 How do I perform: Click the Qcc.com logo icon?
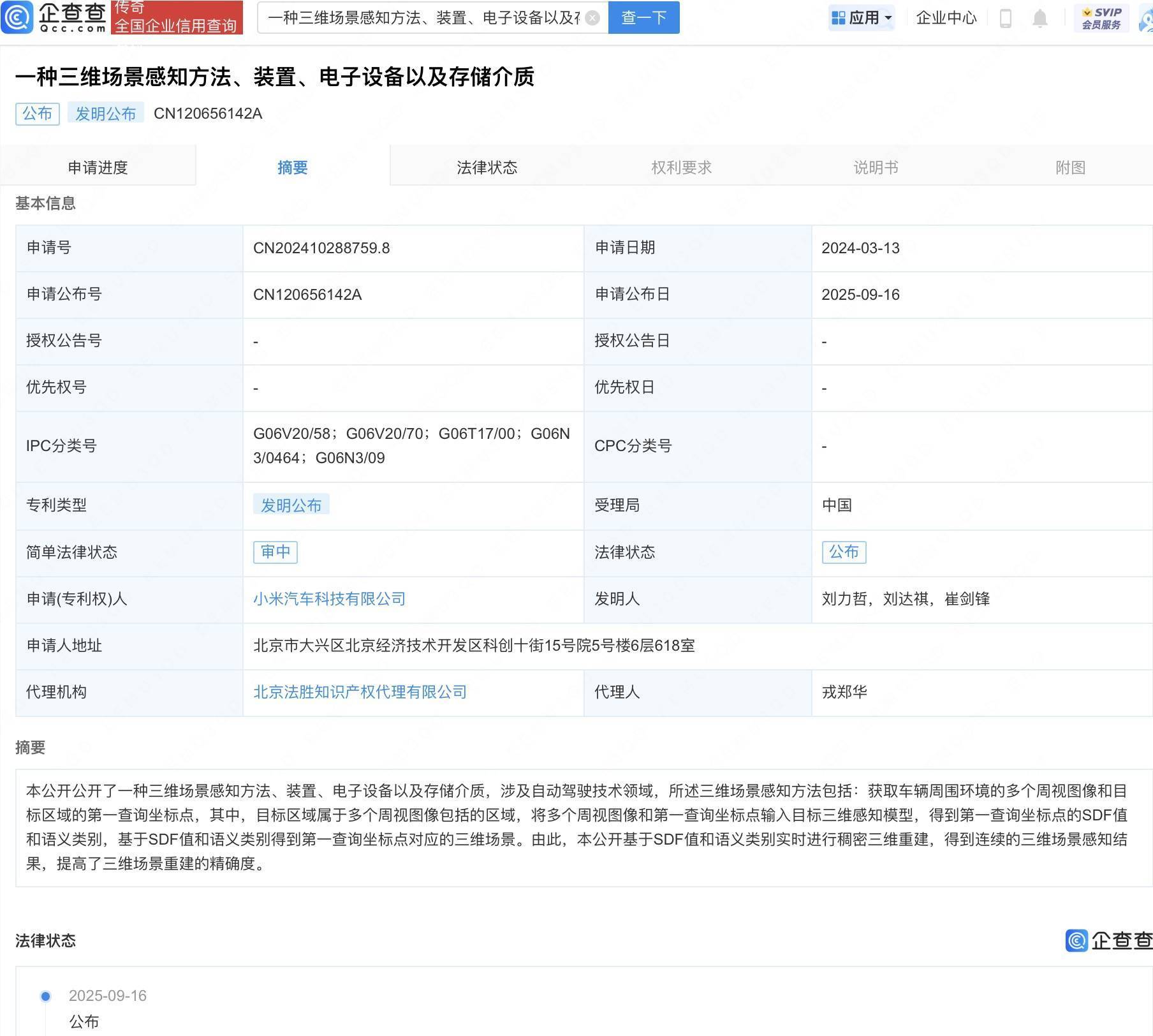click(x=17, y=17)
